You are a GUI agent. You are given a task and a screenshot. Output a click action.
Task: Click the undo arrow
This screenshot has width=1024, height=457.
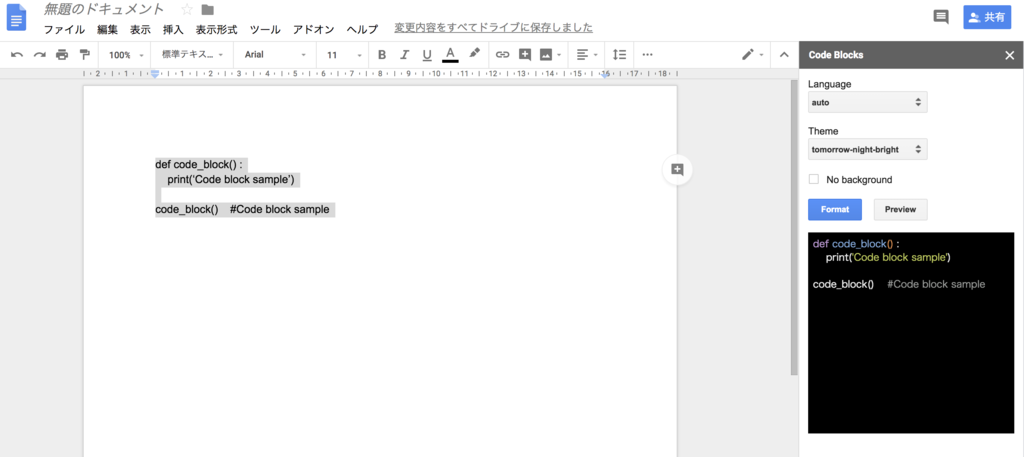pos(17,55)
